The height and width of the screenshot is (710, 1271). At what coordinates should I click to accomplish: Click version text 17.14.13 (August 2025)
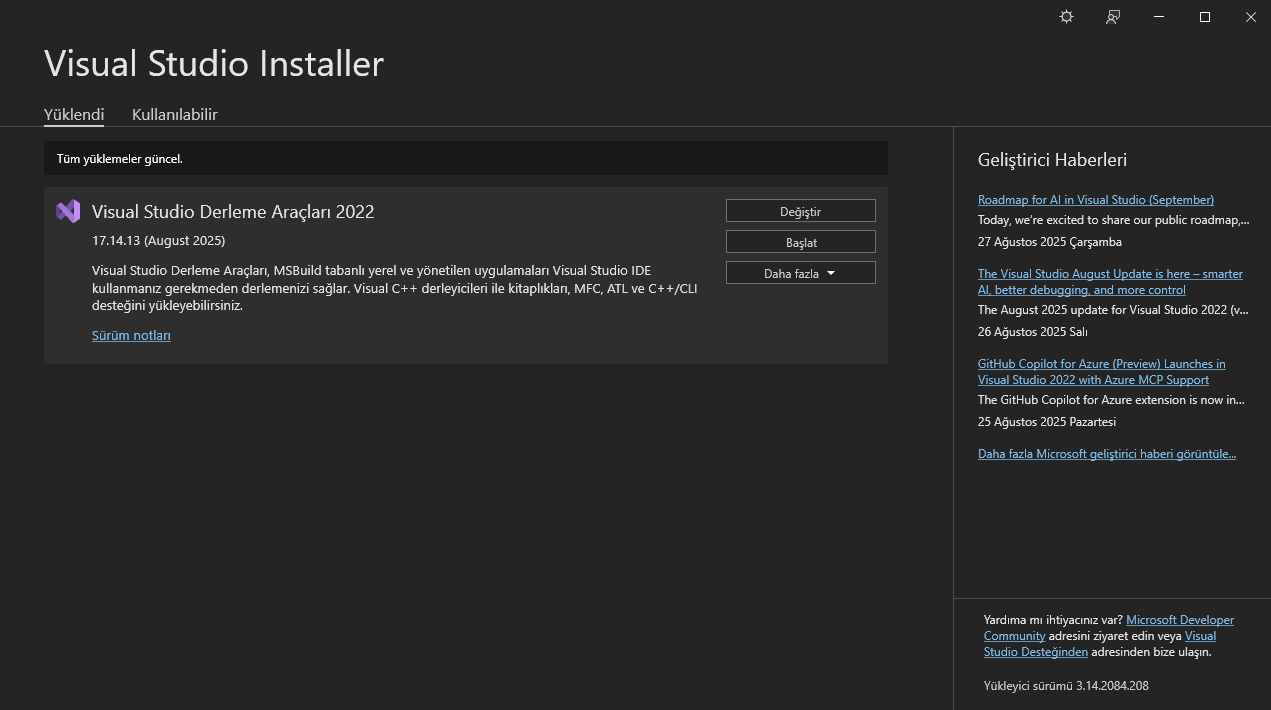pos(158,241)
